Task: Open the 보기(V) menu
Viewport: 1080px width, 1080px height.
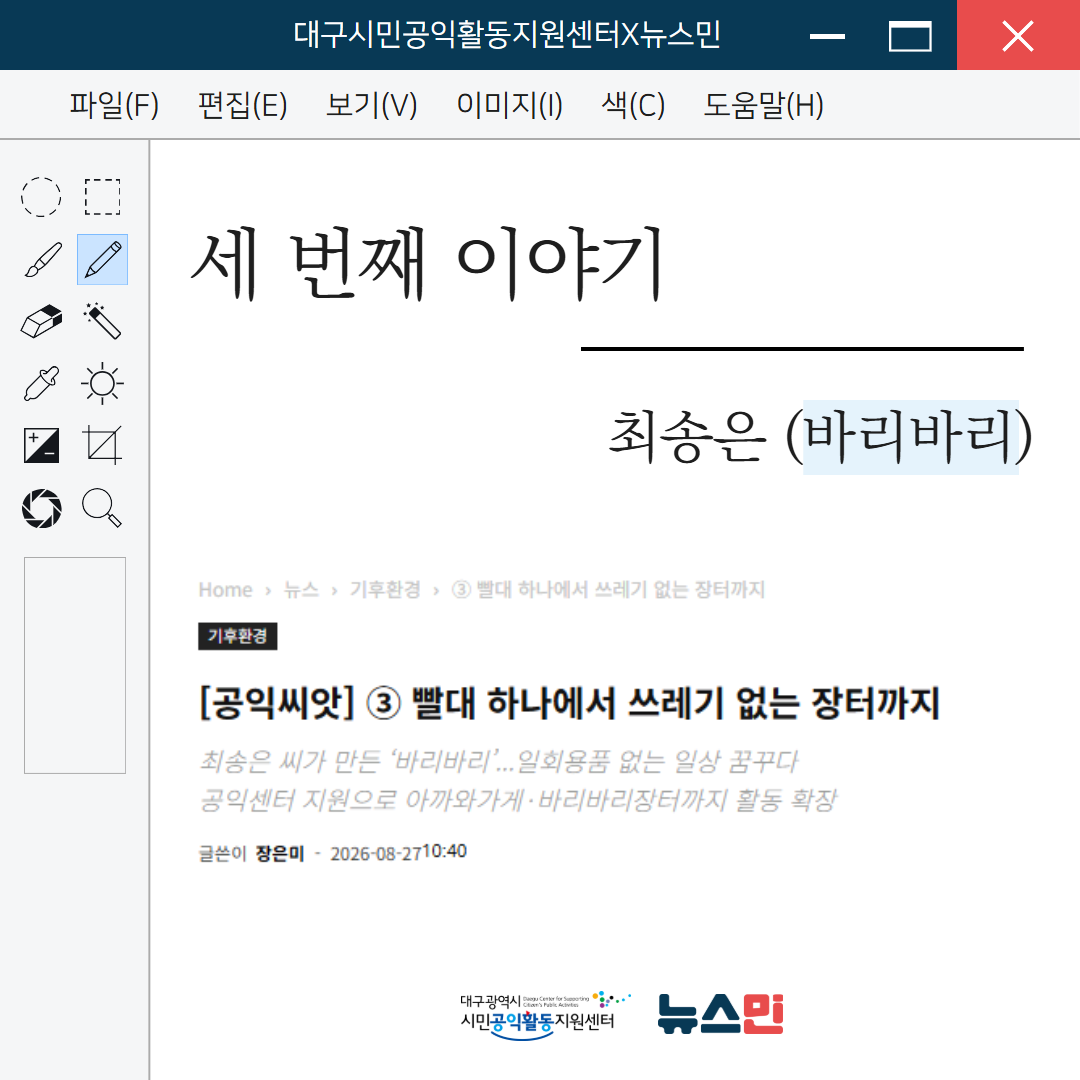Action: tap(372, 105)
